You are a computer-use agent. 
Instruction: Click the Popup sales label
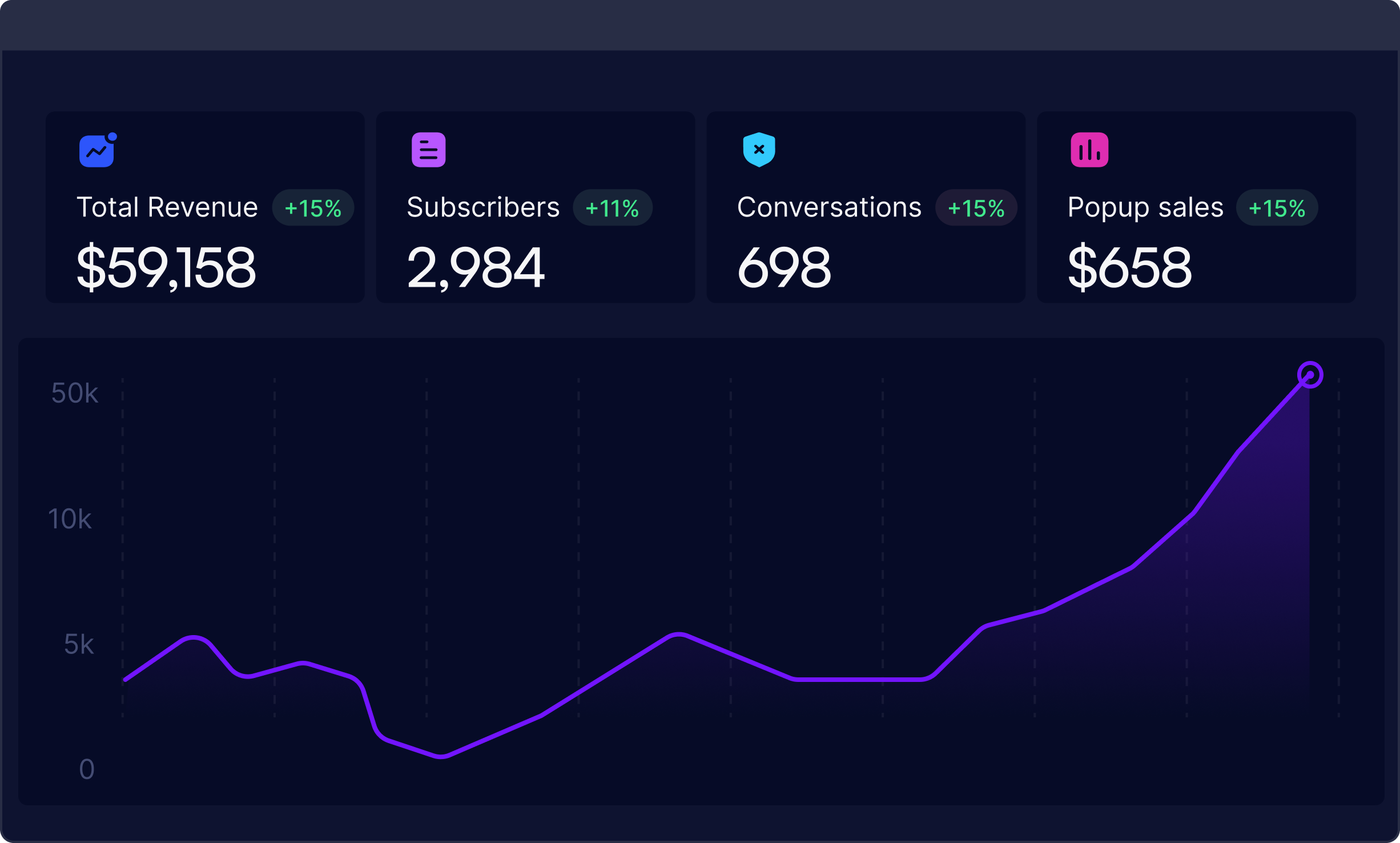click(x=1145, y=208)
